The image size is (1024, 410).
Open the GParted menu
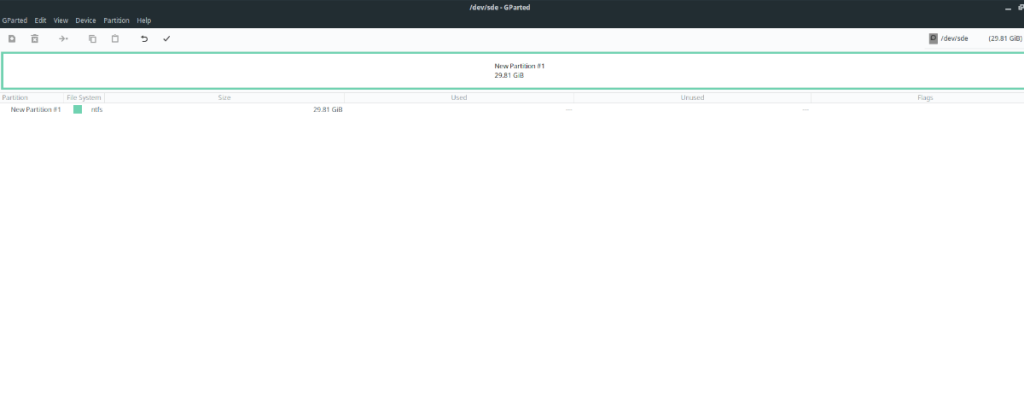14,20
